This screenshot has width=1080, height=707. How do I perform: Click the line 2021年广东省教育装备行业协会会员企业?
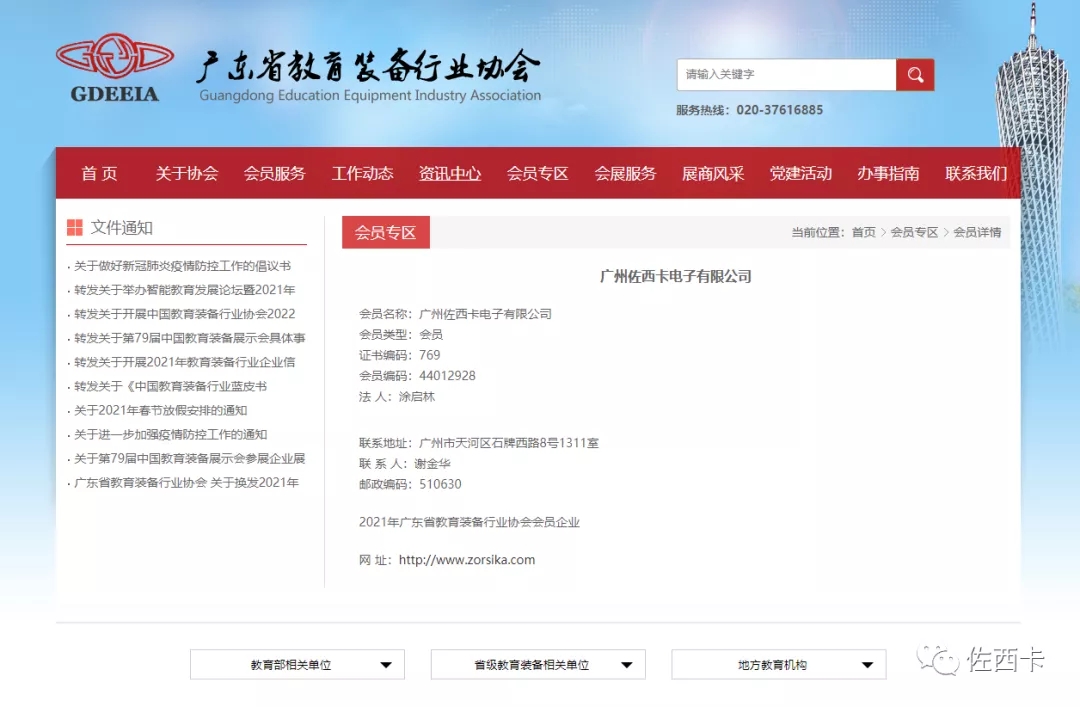click(469, 522)
